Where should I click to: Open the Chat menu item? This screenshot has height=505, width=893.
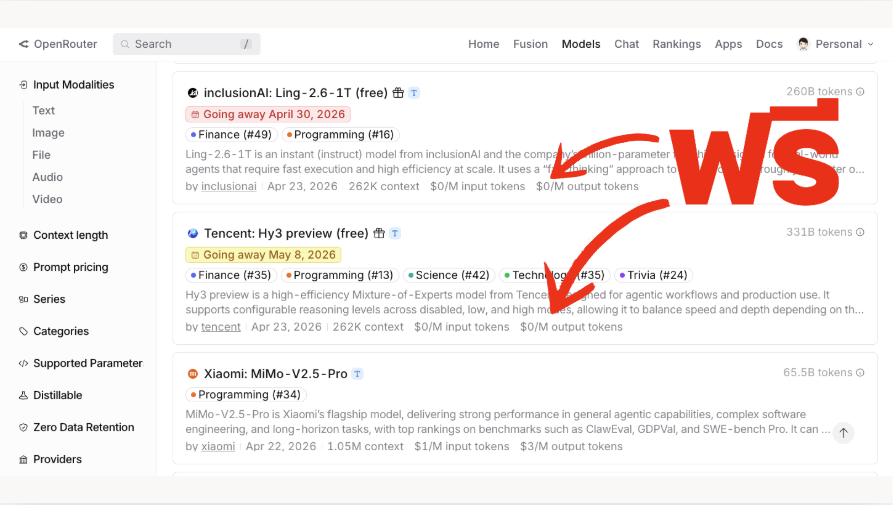[x=626, y=44]
